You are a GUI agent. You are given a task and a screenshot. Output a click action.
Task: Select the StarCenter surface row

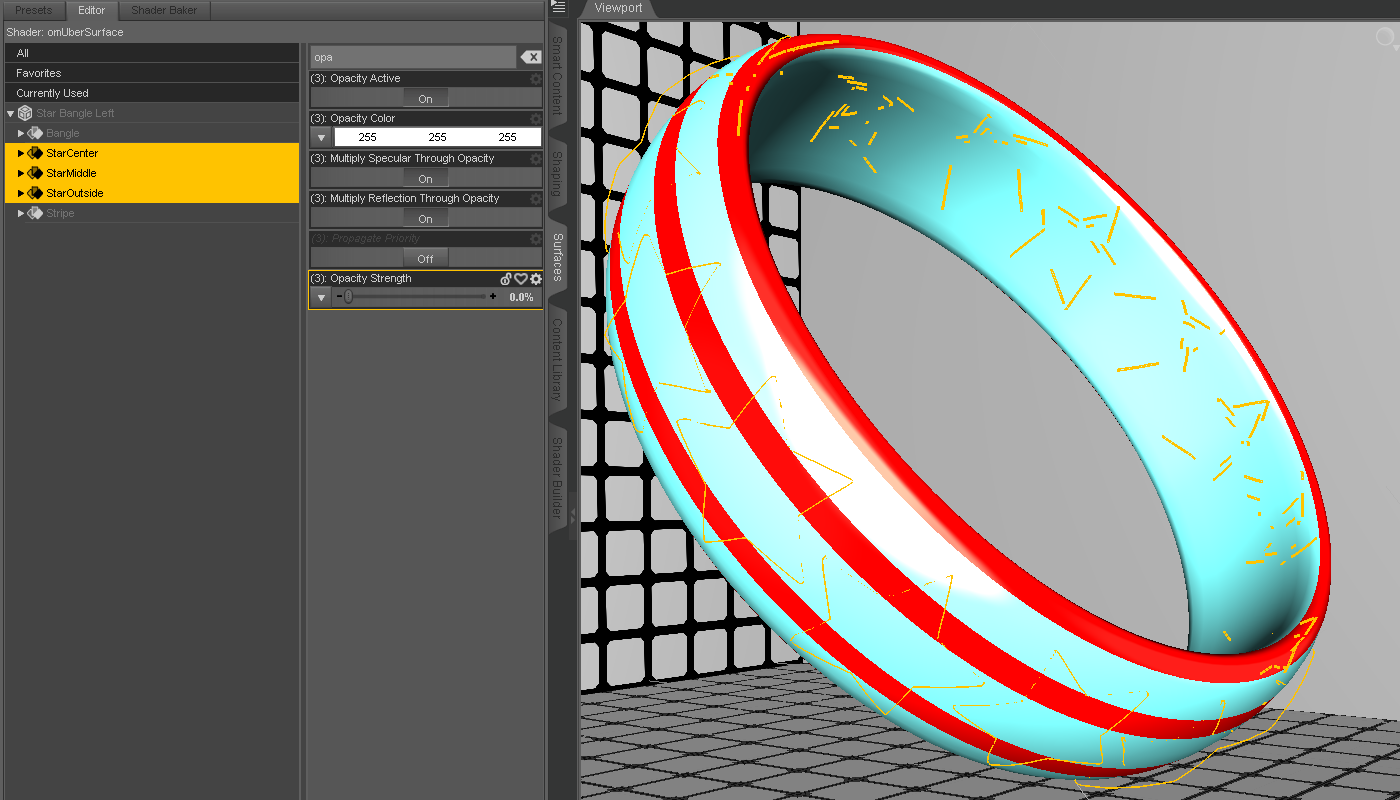tap(152, 153)
